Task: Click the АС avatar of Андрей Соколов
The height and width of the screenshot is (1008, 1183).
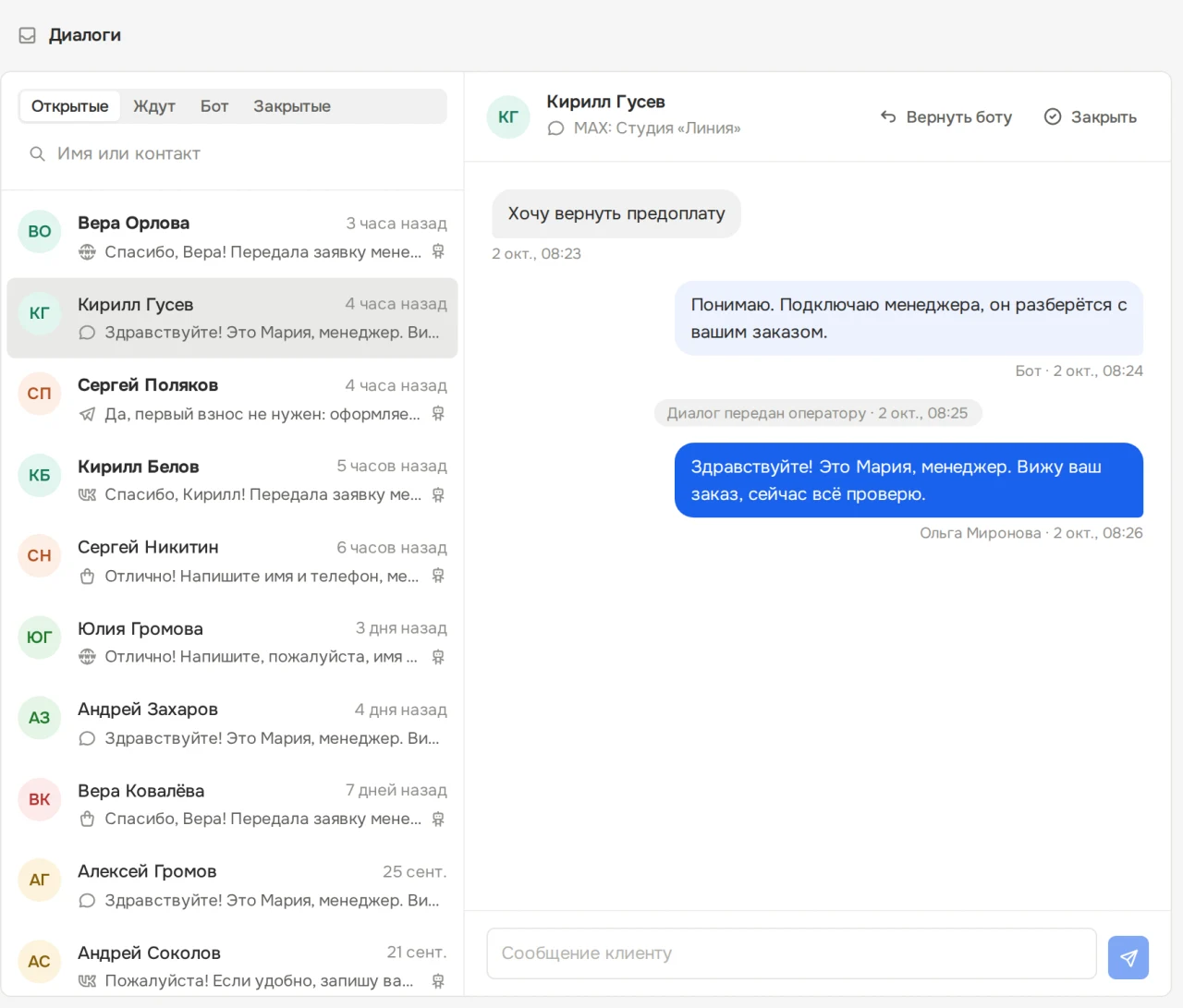Action: [40, 961]
